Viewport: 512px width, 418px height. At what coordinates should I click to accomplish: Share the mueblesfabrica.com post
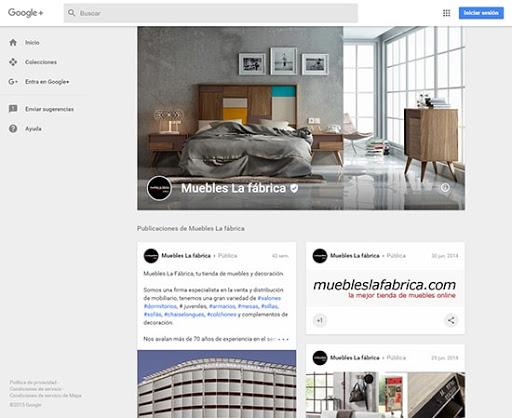coord(451,320)
